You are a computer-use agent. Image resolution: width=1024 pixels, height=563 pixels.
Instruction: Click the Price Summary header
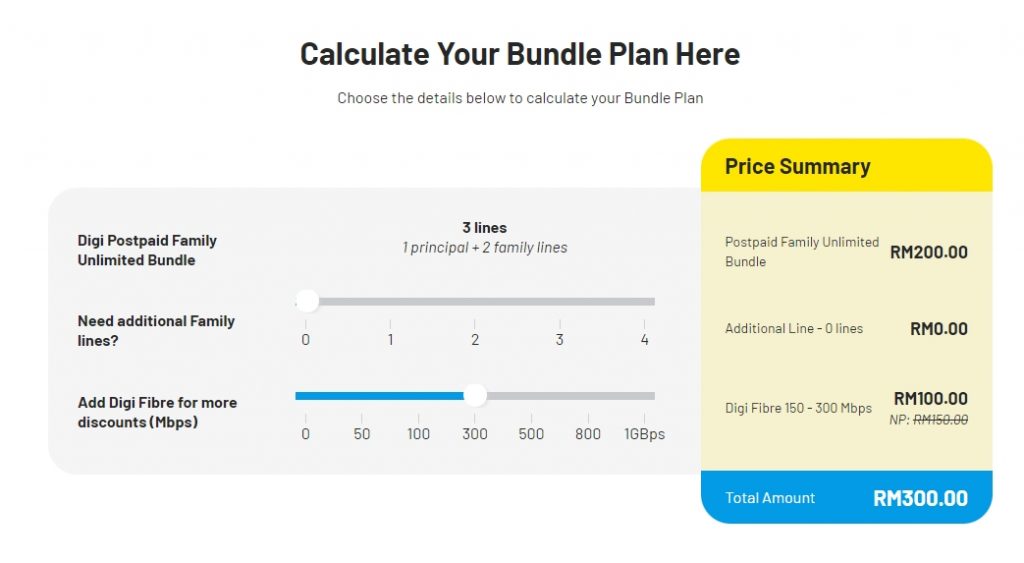797,167
